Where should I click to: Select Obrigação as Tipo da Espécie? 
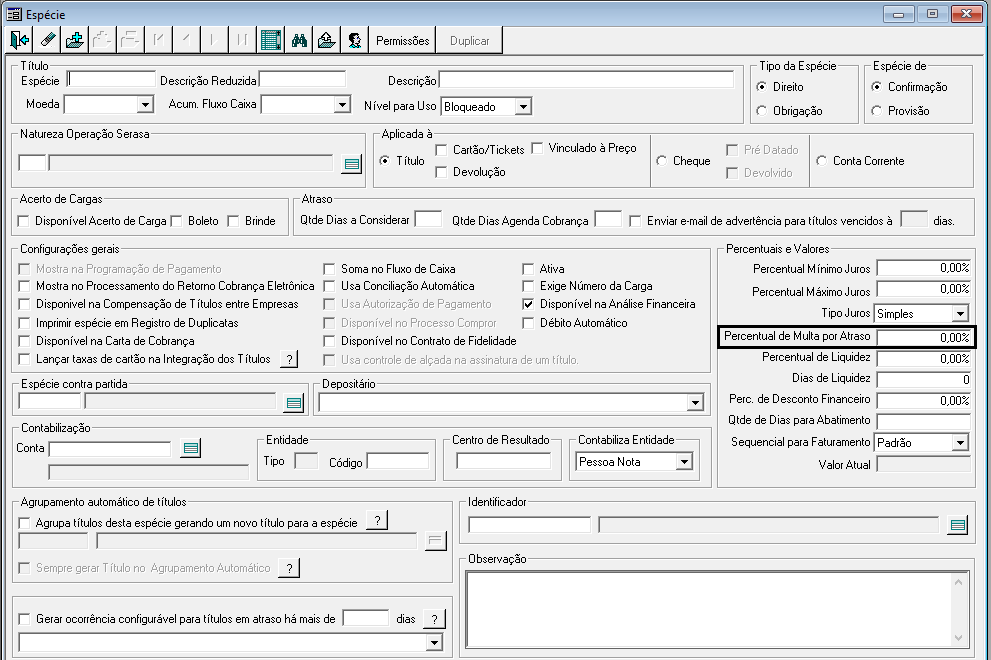pos(762,111)
